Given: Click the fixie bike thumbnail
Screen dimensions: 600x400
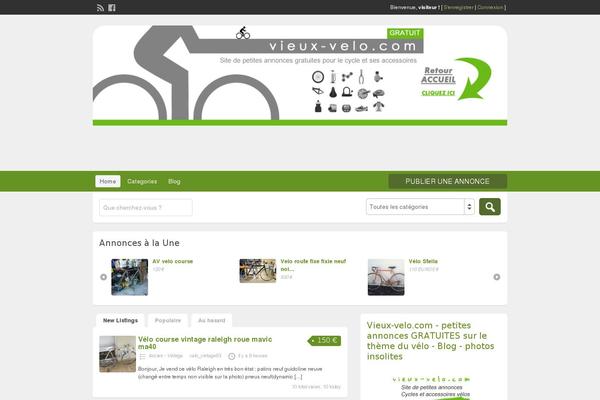Looking at the screenshot, I should pyautogui.click(x=258, y=271).
